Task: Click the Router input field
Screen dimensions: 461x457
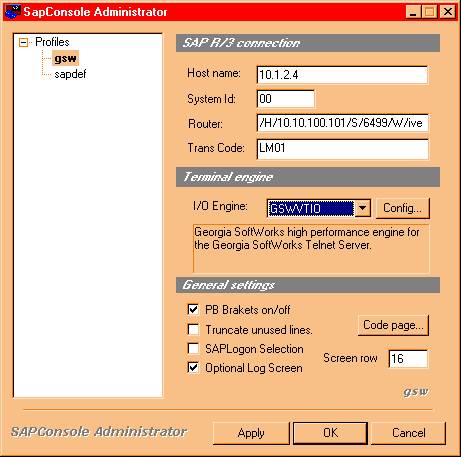Action: tap(342, 123)
